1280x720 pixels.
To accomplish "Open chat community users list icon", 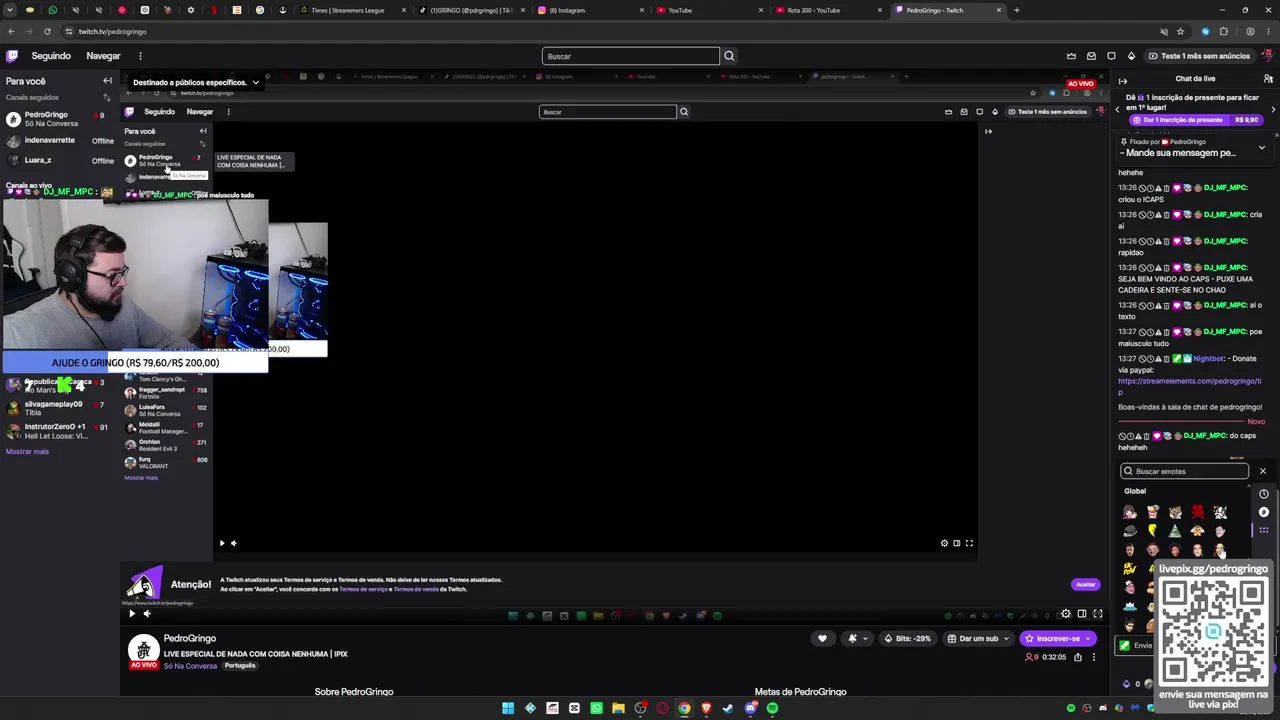I will coord(1268,79).
